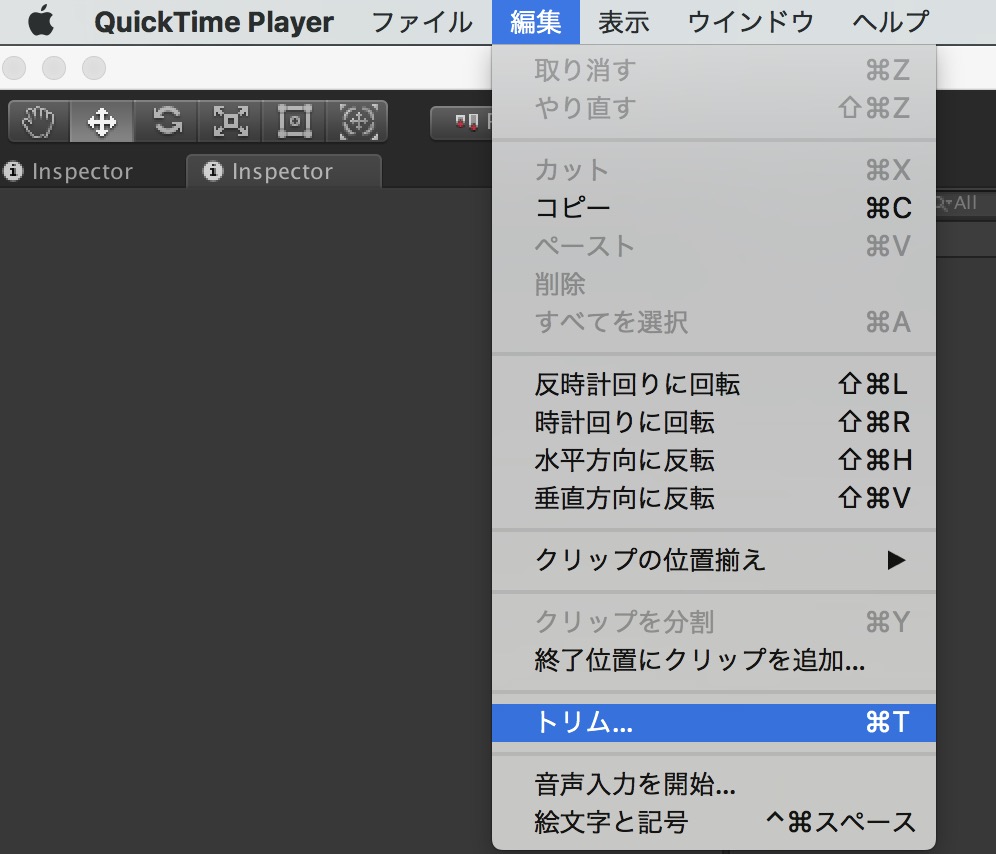Choose 音声入力を開始... menu item
996x854 pixels.
[x=714, y=784]
